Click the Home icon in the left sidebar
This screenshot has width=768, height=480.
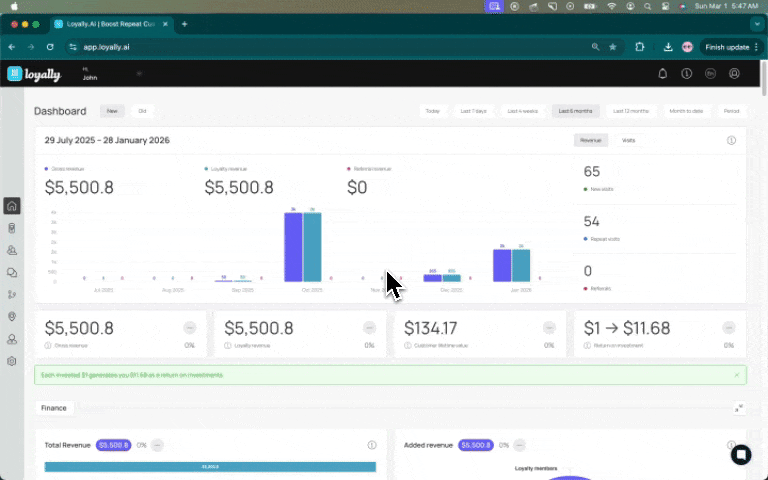[x=12, y=206]
